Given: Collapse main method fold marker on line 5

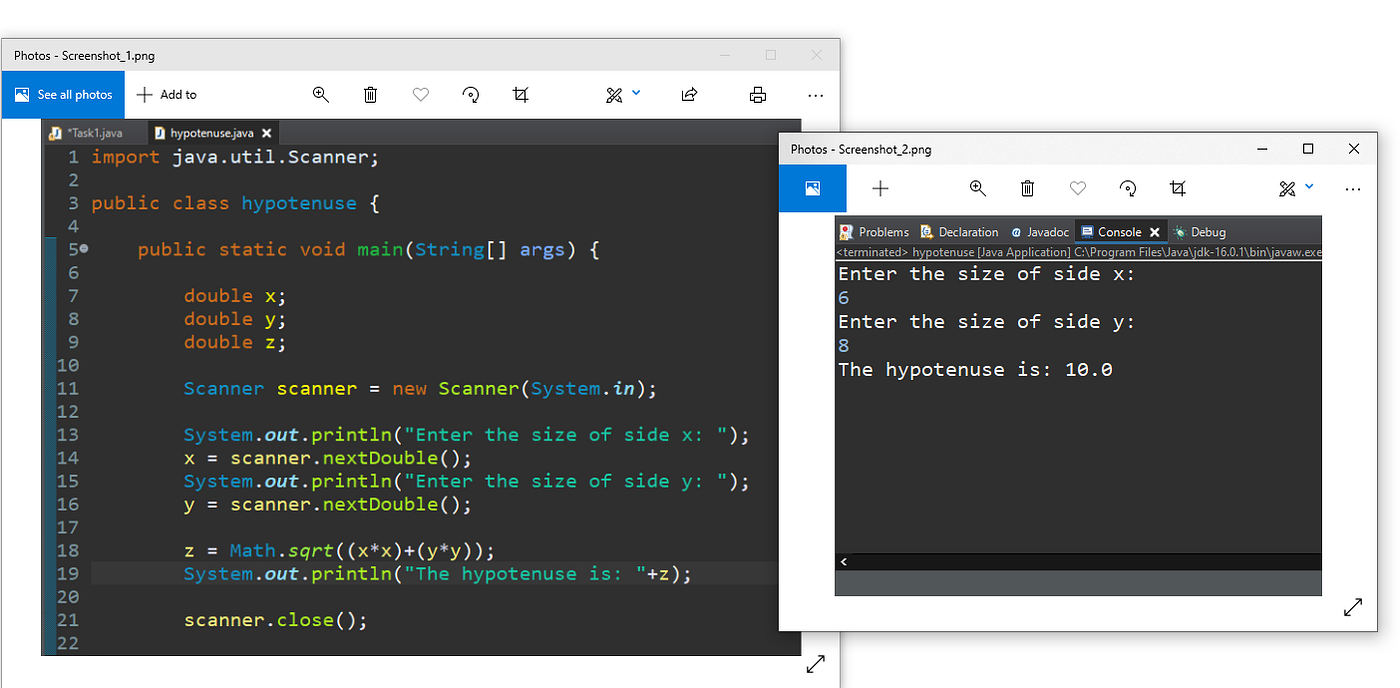Looking at the screenshot, I should 84,249.
